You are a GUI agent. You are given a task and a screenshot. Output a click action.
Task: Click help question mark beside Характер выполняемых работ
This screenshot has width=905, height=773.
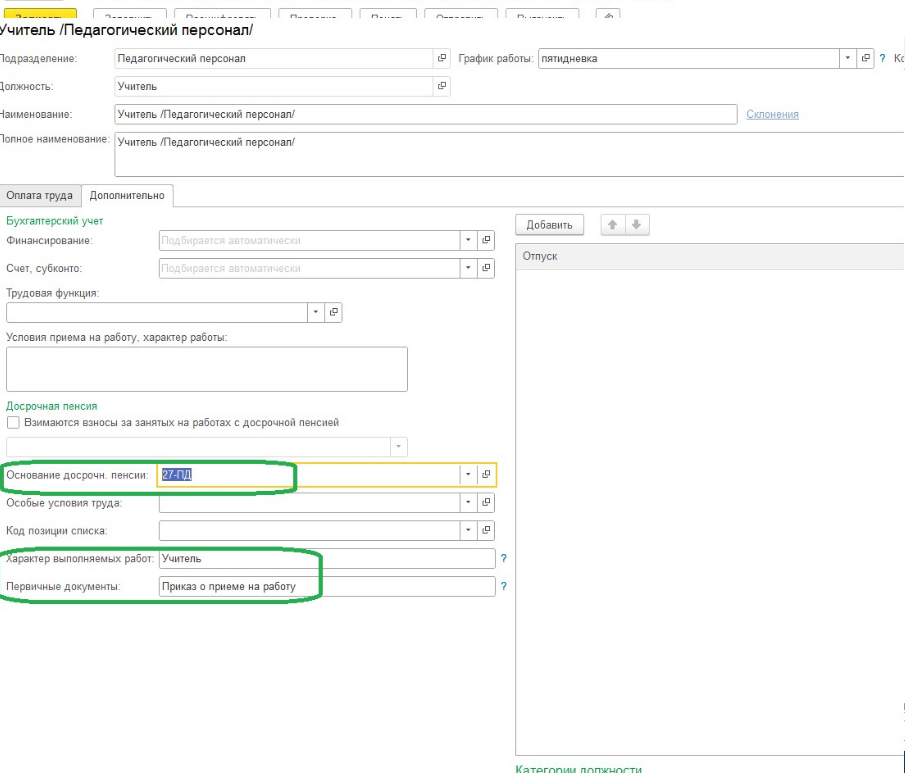[504, 559]
